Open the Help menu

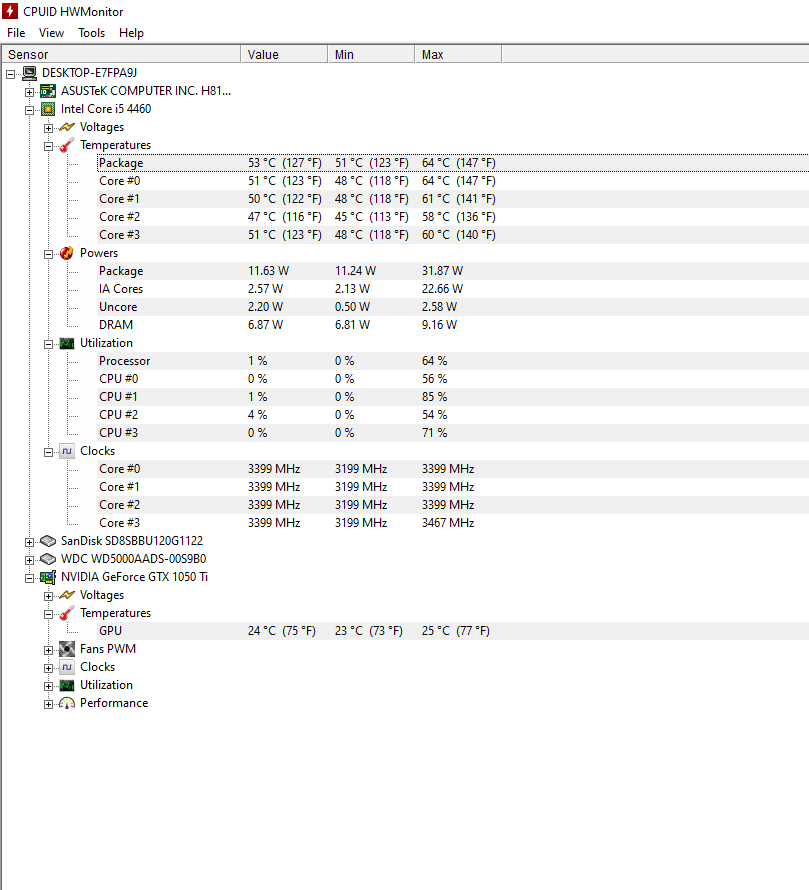[131, 33]
